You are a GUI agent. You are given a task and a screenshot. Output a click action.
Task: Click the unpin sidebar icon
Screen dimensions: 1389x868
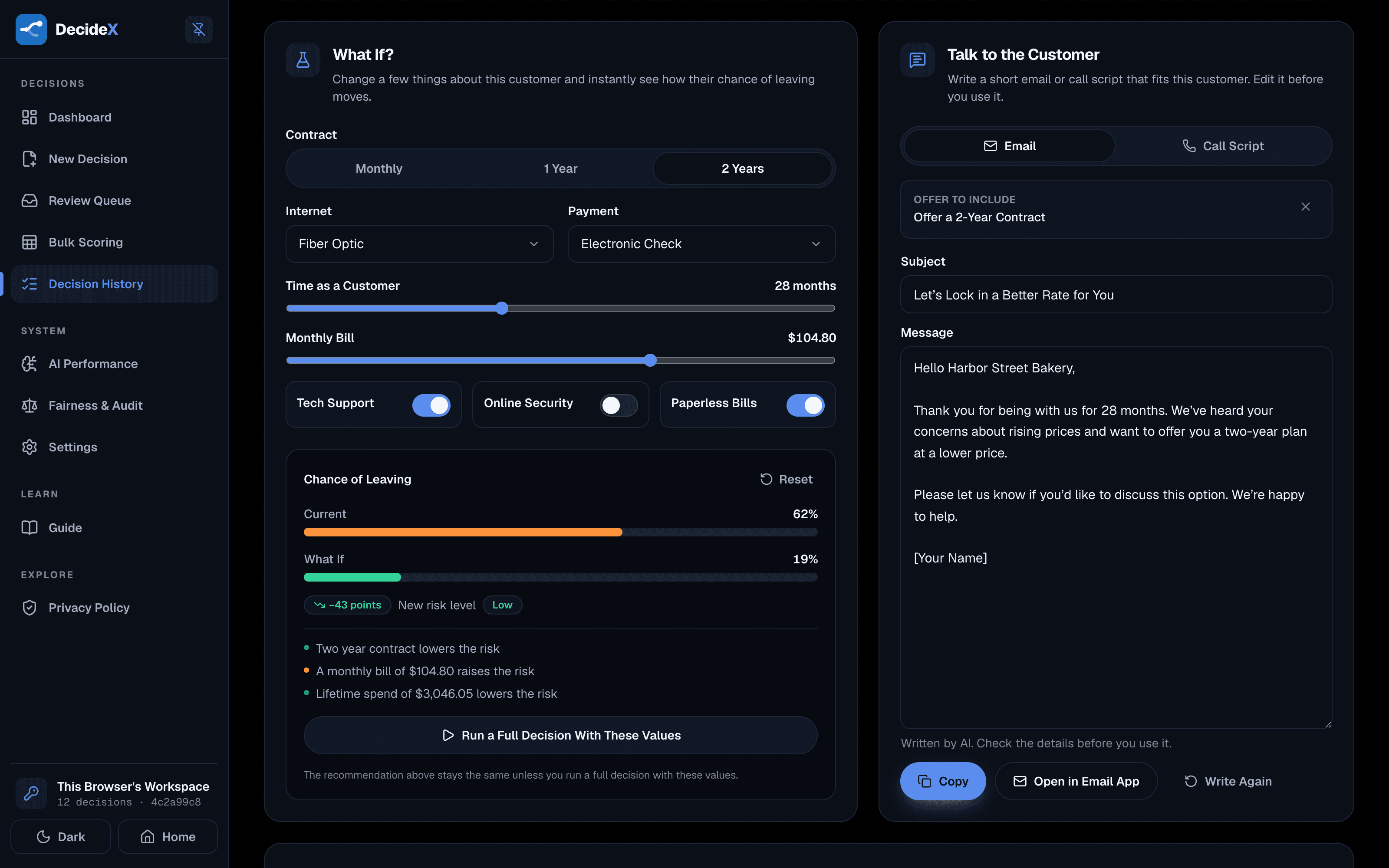pyautogui.click(x=199, y=29)
